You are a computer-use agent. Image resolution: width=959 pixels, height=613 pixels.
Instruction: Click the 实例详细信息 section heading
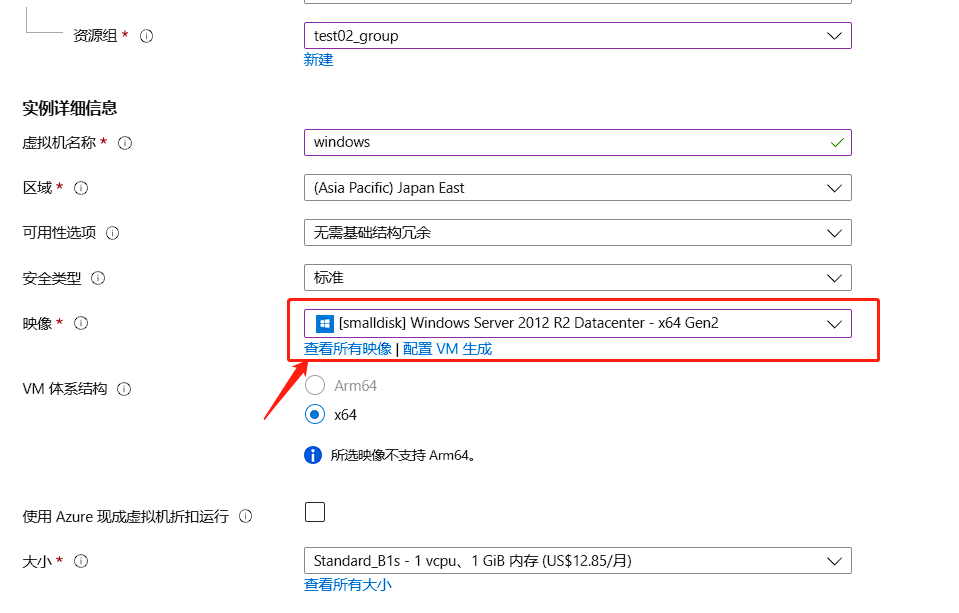click(70, 108)
